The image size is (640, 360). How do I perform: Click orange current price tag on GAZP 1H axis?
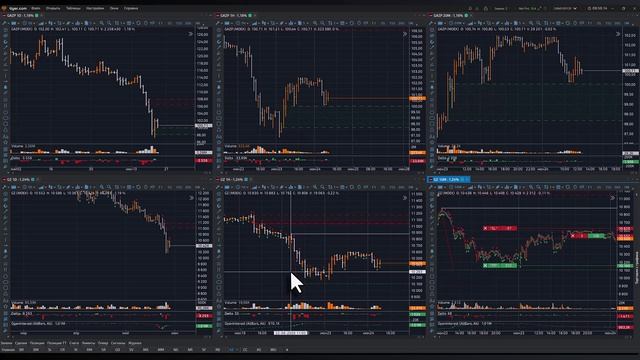tap(417, 98)
